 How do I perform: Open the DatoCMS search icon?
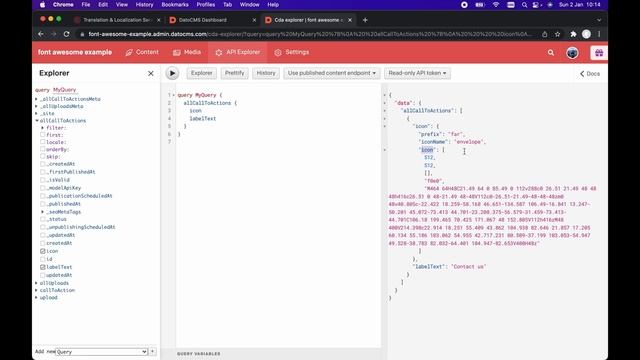coord(551,53)
